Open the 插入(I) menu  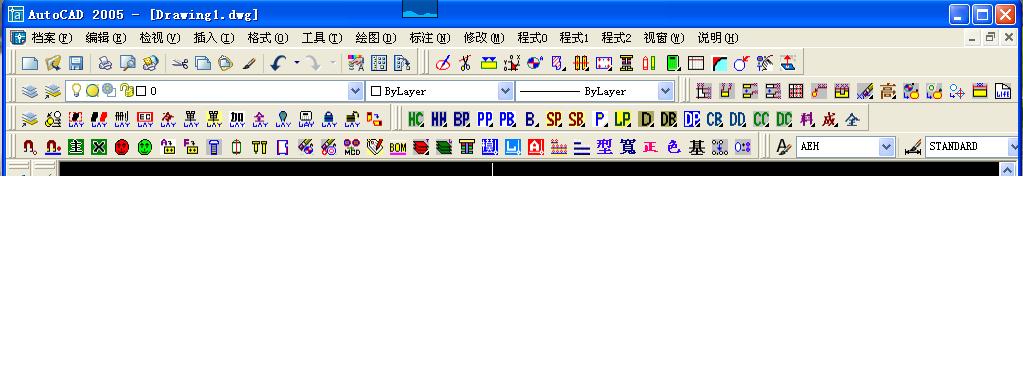click(214, 38)
